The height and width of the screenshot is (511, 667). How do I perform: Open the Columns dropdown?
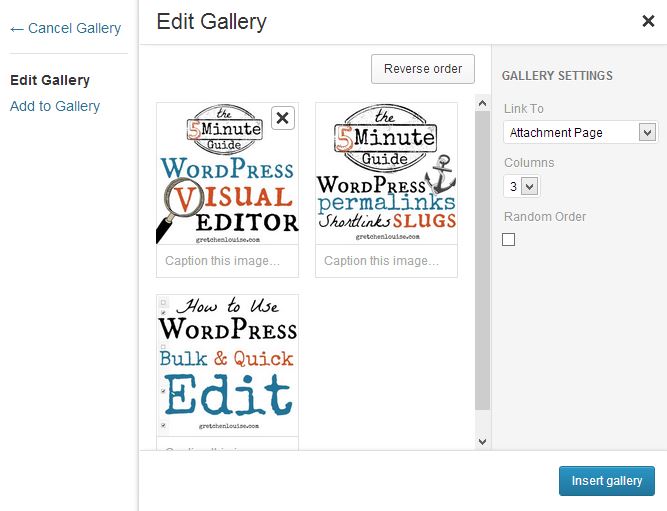(x=522, y=186)
